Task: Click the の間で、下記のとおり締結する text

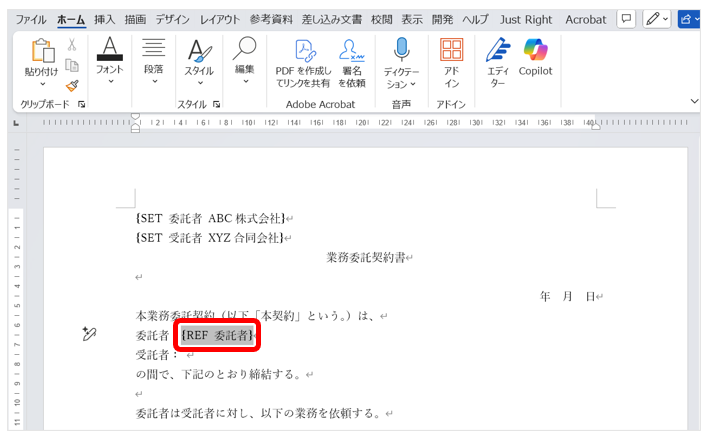Action: click(x=220, y=374)
